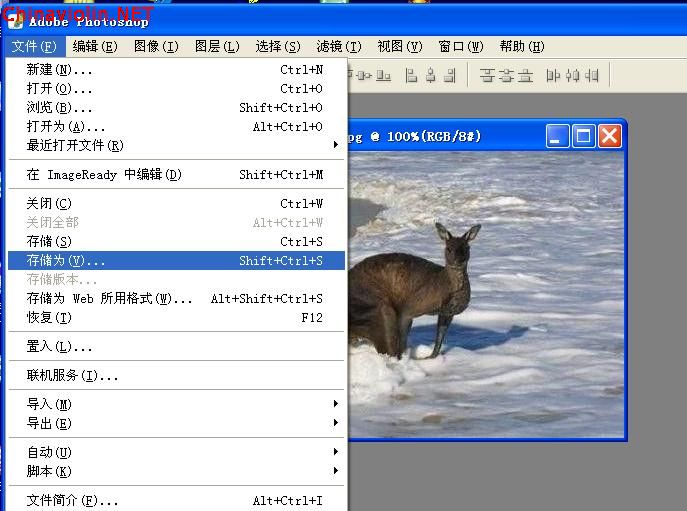The image size is (687, 511).
Task: Click the align horizontal centers icon
Action: pos(431,76)
